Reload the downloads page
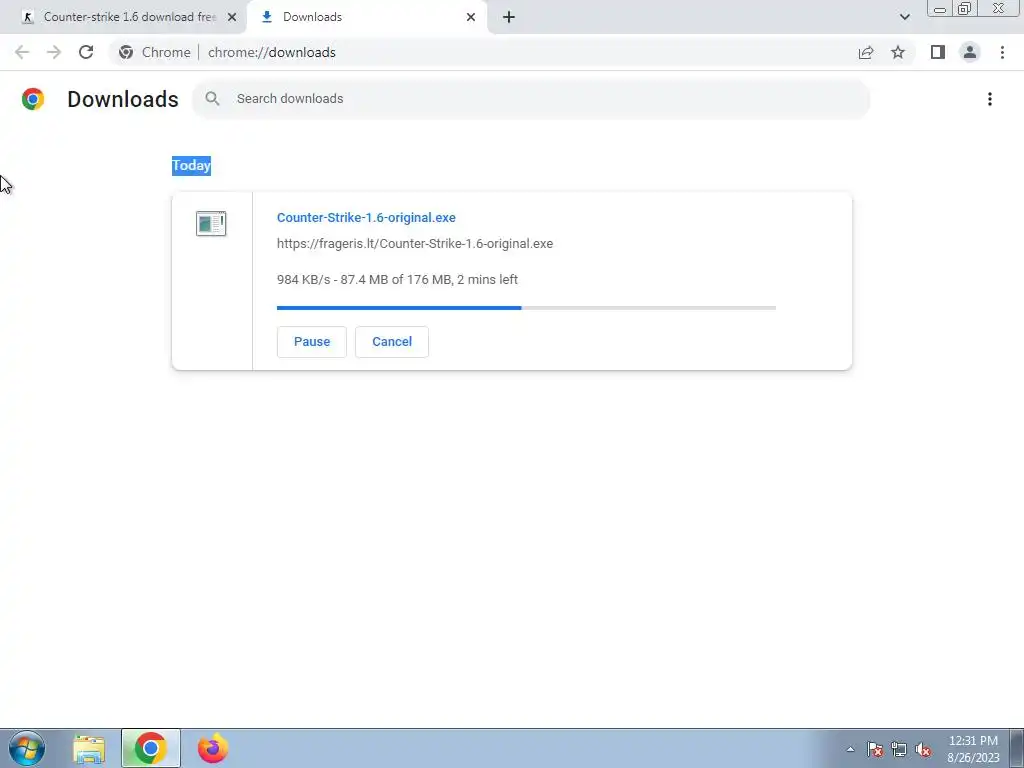 (86, 52)
